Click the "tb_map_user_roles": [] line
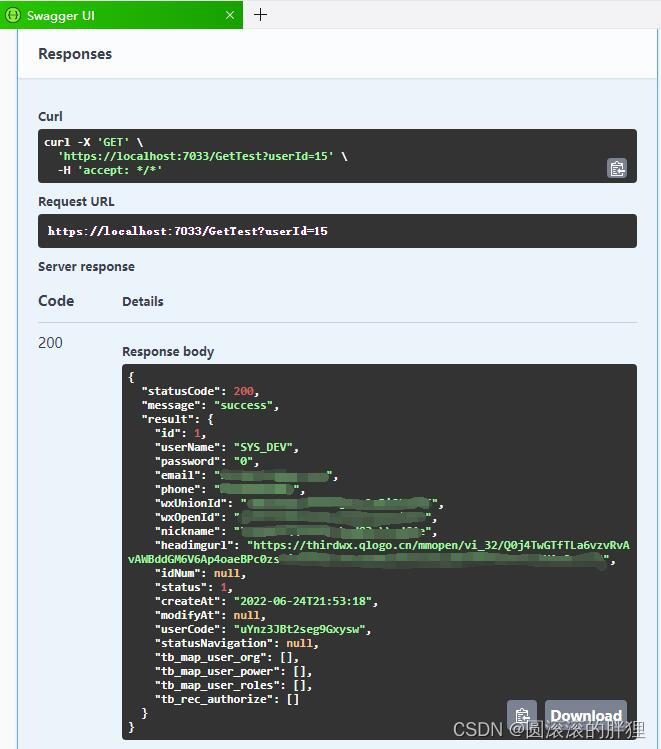The height and width of the screenshot is (749, 661). pos(233,685)
